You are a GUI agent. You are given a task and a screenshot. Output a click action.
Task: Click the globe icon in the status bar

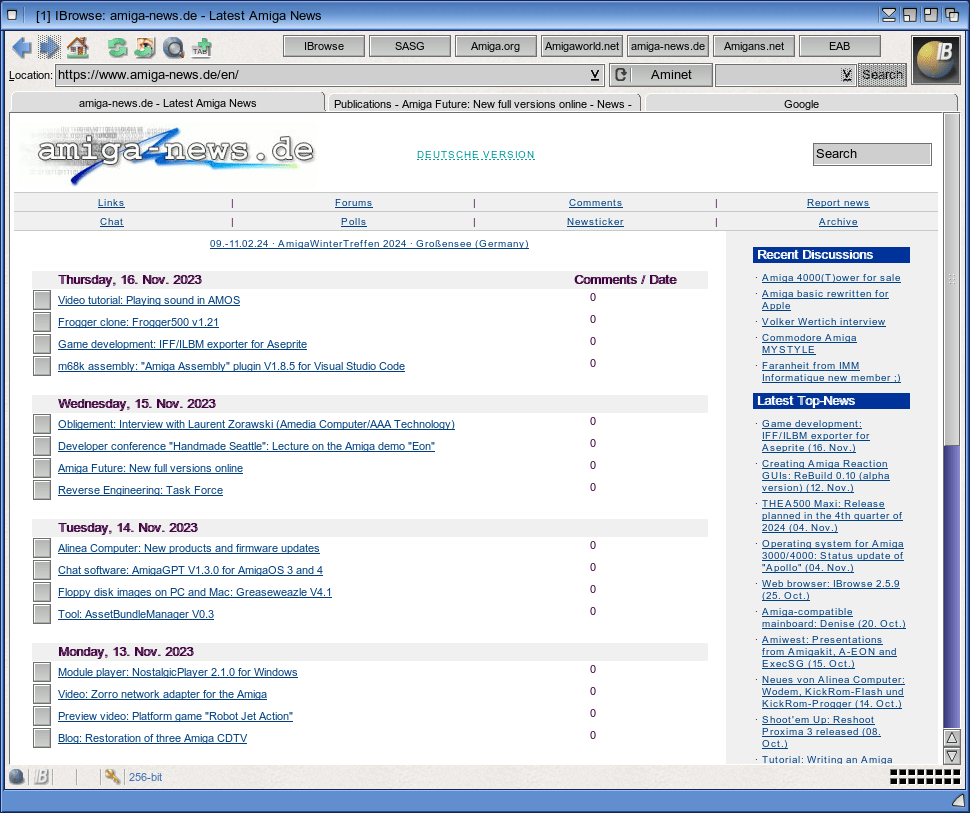(17, 777)
